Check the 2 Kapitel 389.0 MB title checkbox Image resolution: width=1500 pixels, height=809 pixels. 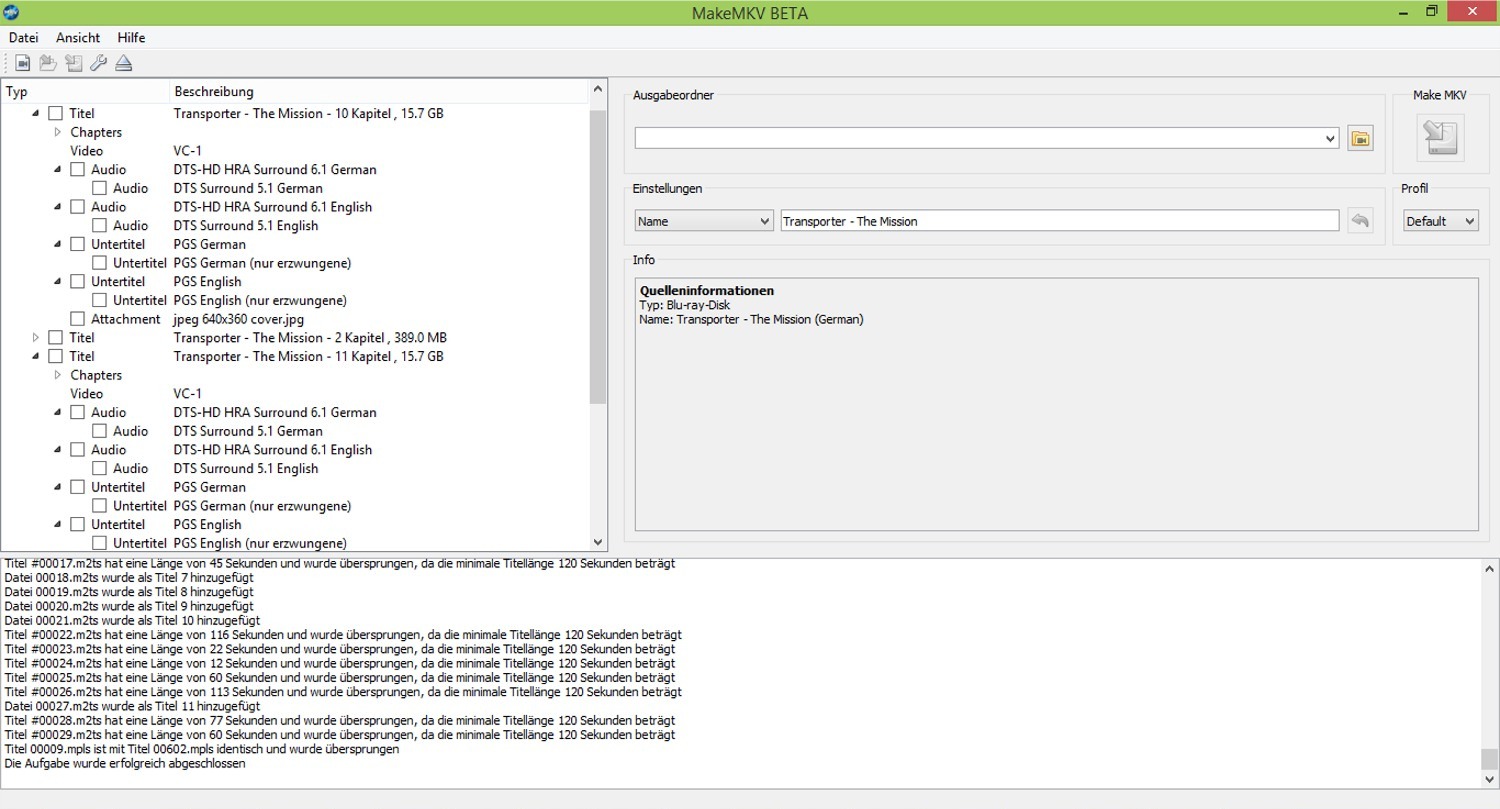coord(55,338)
